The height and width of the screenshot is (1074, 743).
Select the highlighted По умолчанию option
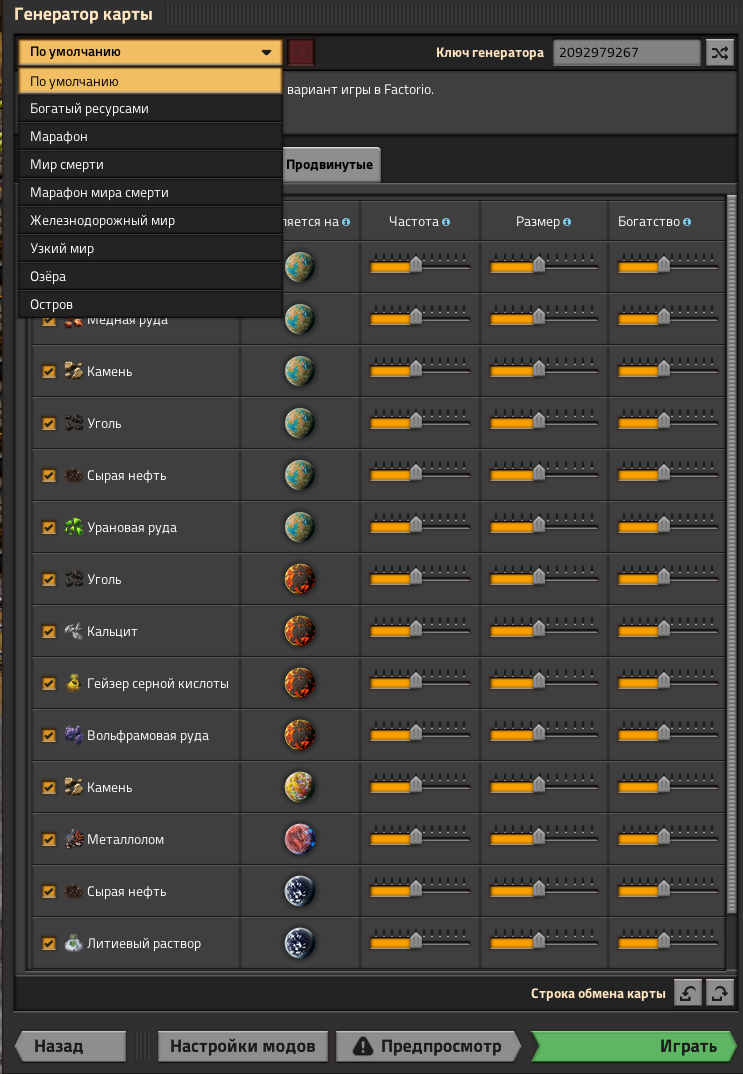tap(150, 81)
